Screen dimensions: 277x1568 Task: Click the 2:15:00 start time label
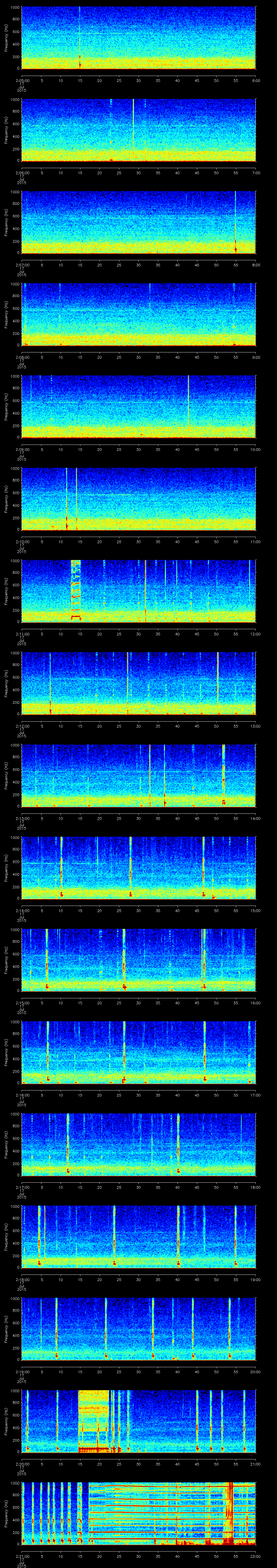[22, 1003]
